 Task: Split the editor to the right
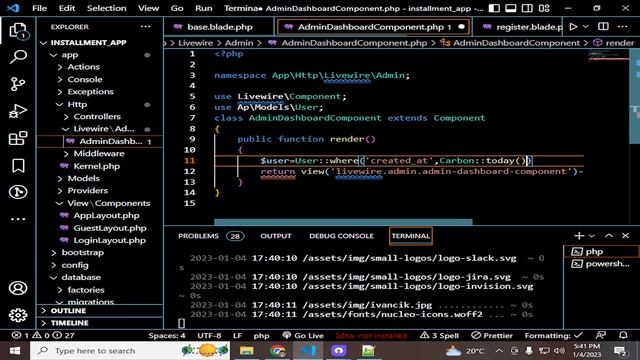pyautogui.click(x=603, y=27)
